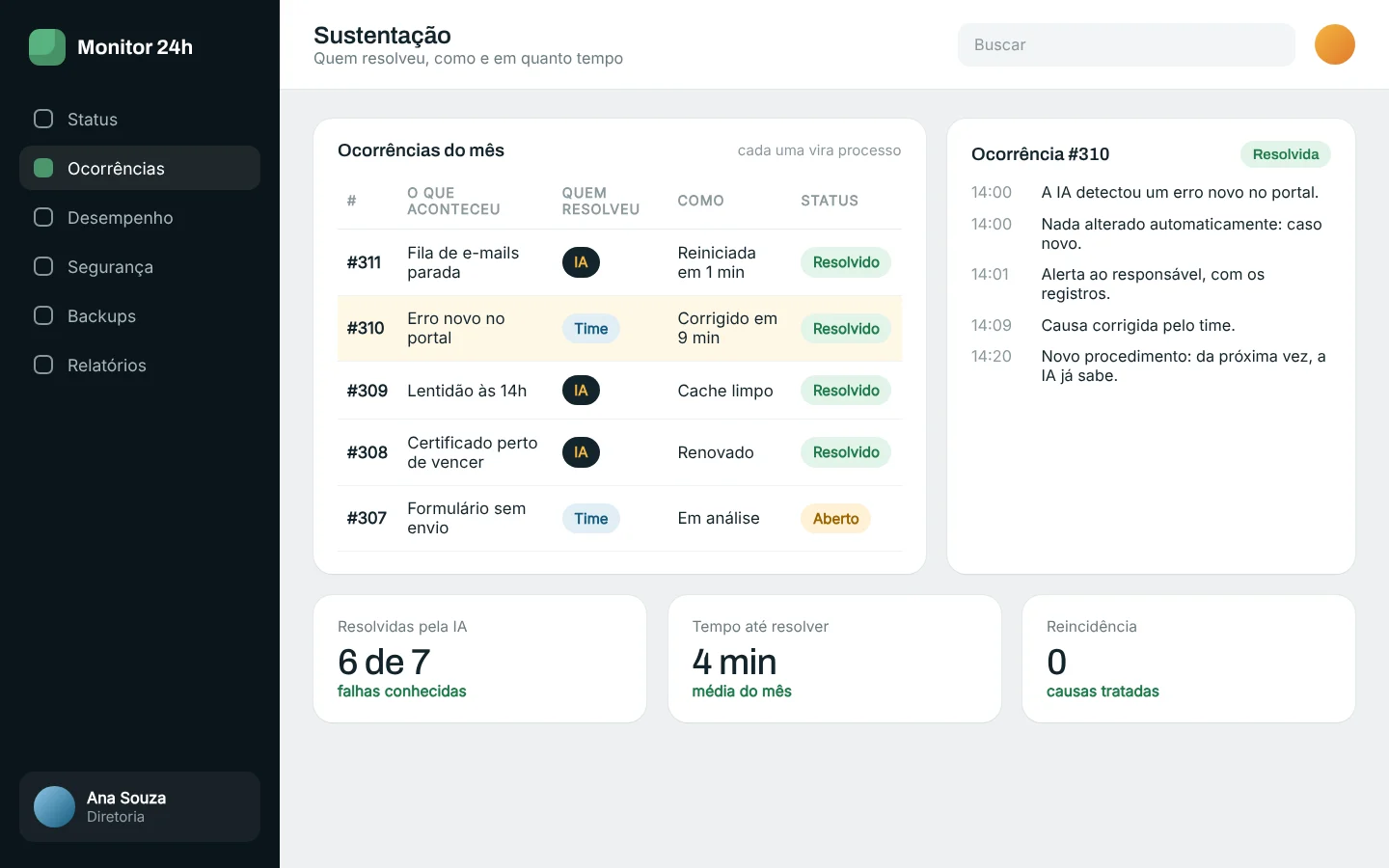Viewport: 1389px width, 868px height.
Task: Click the "Causa corrigida pelo time." timeline entry
Action: click(x=1138, y=326)
